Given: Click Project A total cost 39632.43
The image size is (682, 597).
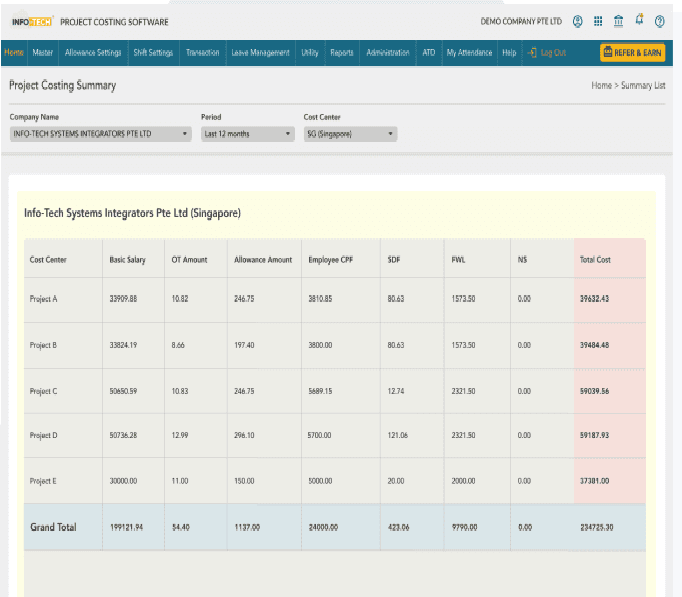Looking at the screenshot, I should (594, 299).
